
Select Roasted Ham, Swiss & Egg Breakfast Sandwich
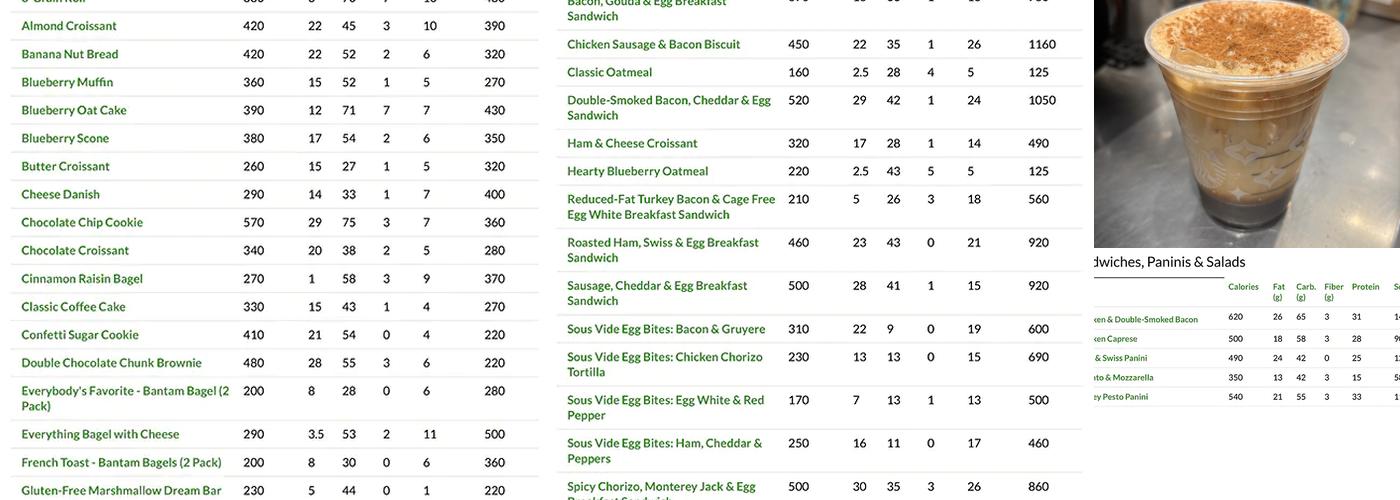point(662,249)
